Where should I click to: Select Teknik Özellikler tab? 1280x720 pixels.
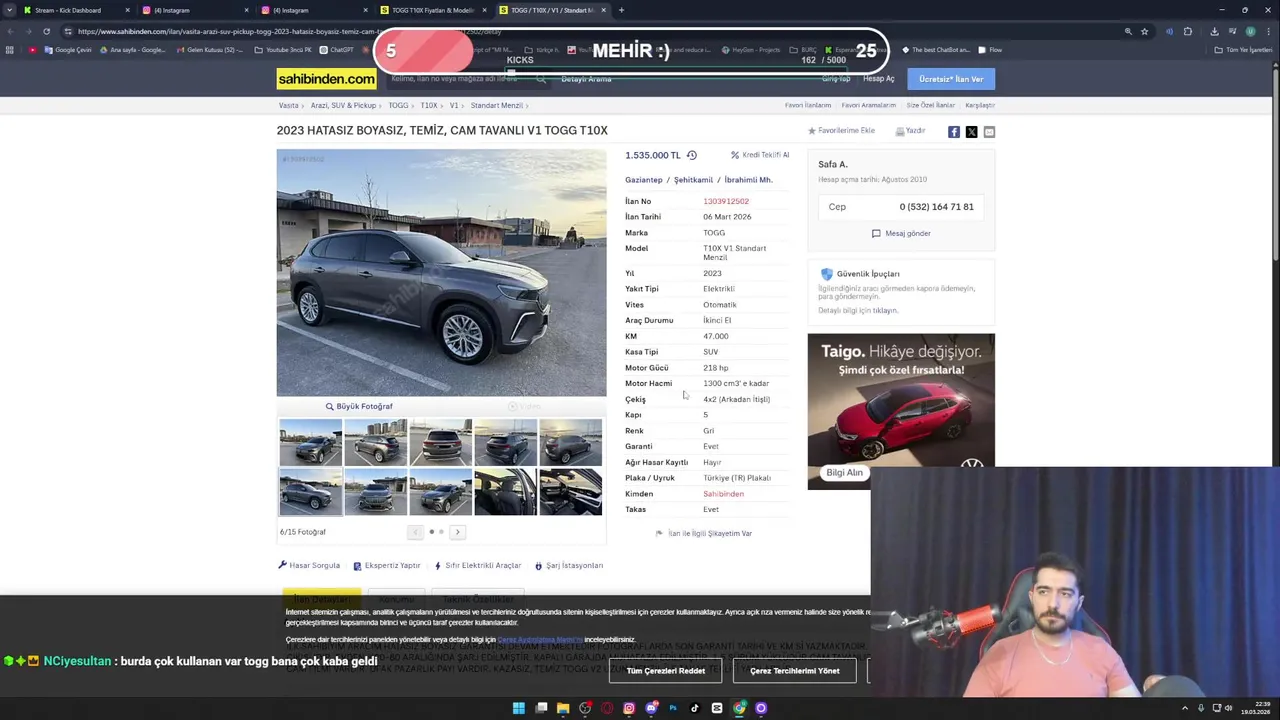(x=478, y=598)
